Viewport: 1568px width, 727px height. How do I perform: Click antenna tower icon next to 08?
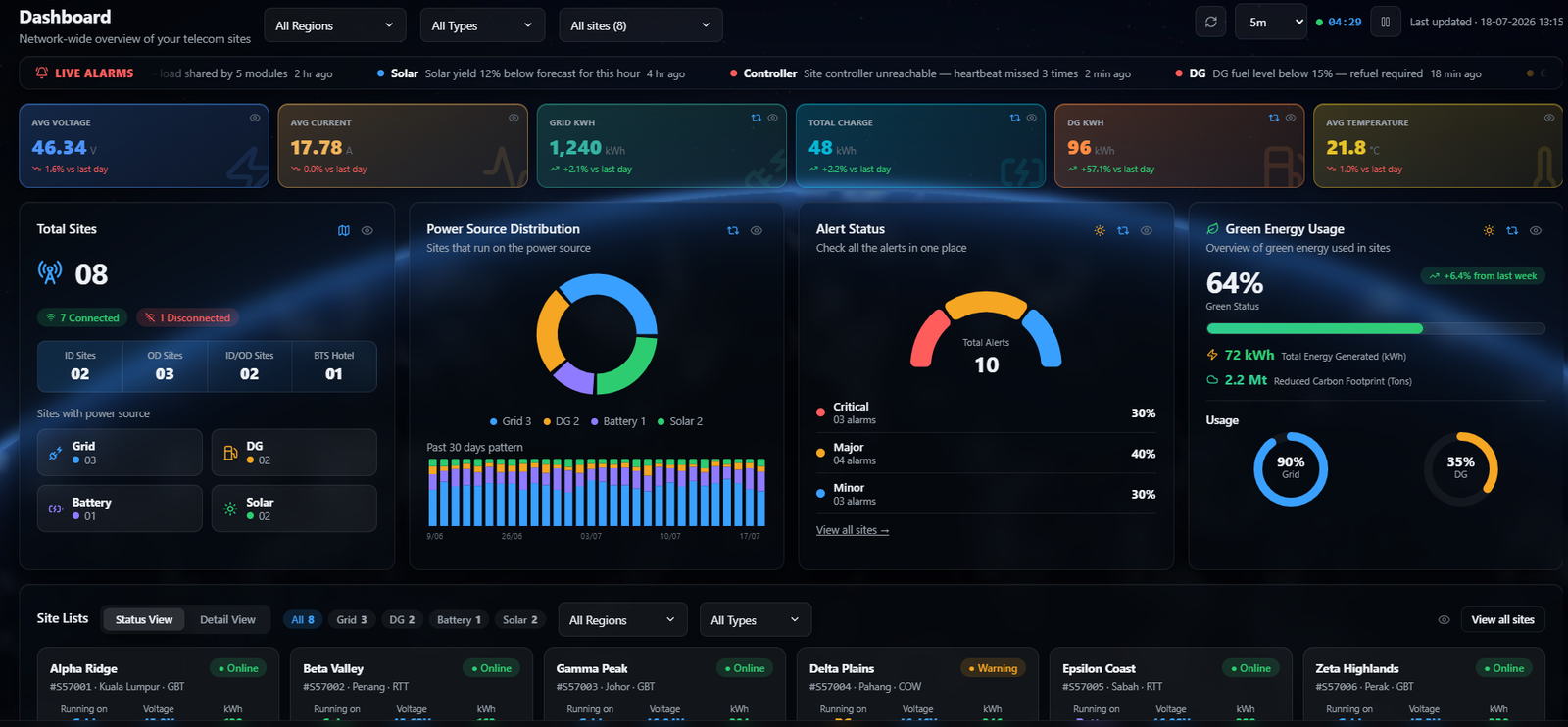(50, 272)
